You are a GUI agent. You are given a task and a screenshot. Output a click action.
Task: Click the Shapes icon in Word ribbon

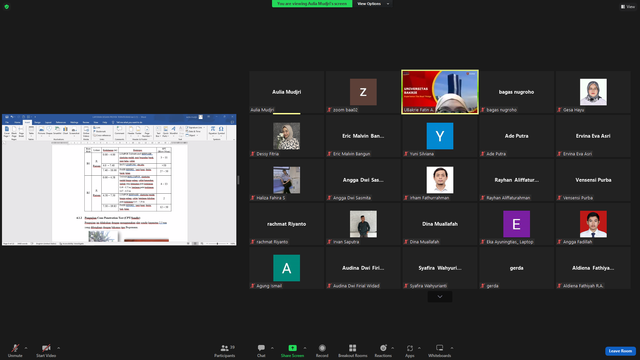(x=49, y=131)
